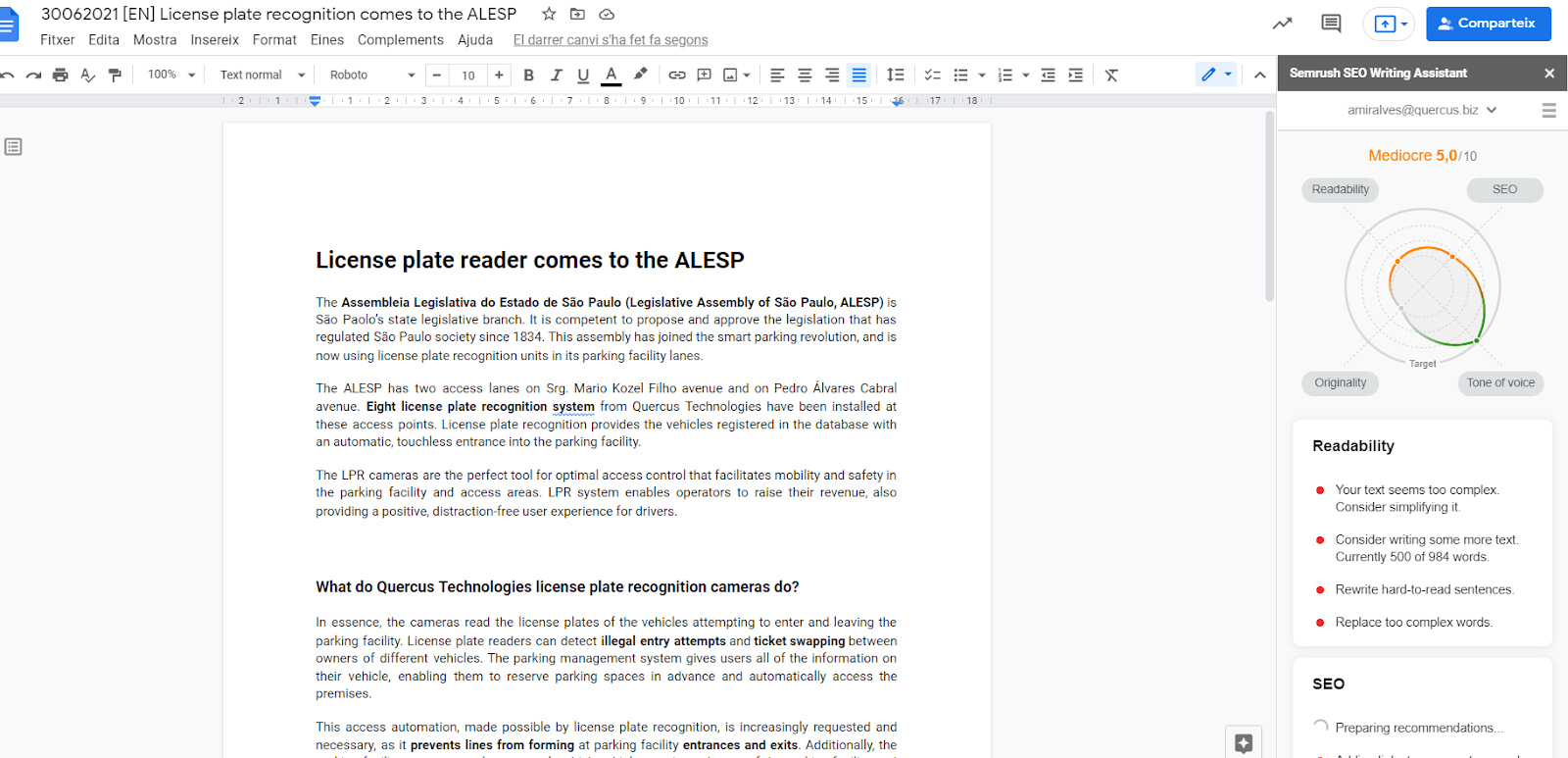The image size is (1568, 758).
Task: Activate the paint format tool
Action: coord(115,75)
